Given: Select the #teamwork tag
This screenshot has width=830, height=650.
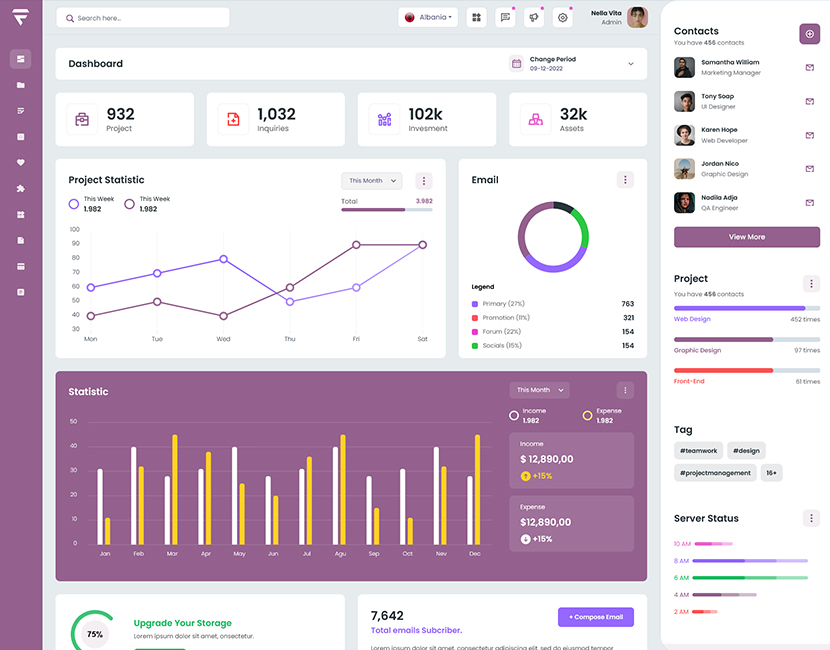Looking at the screenshot, I should [697, 451].
